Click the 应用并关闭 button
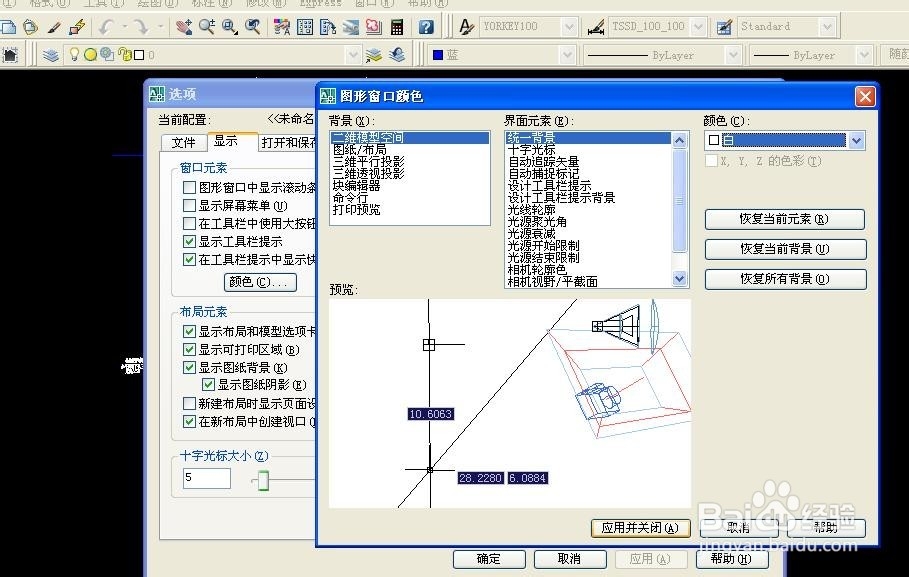Viewport: 909px width, 577px height. 640,528
